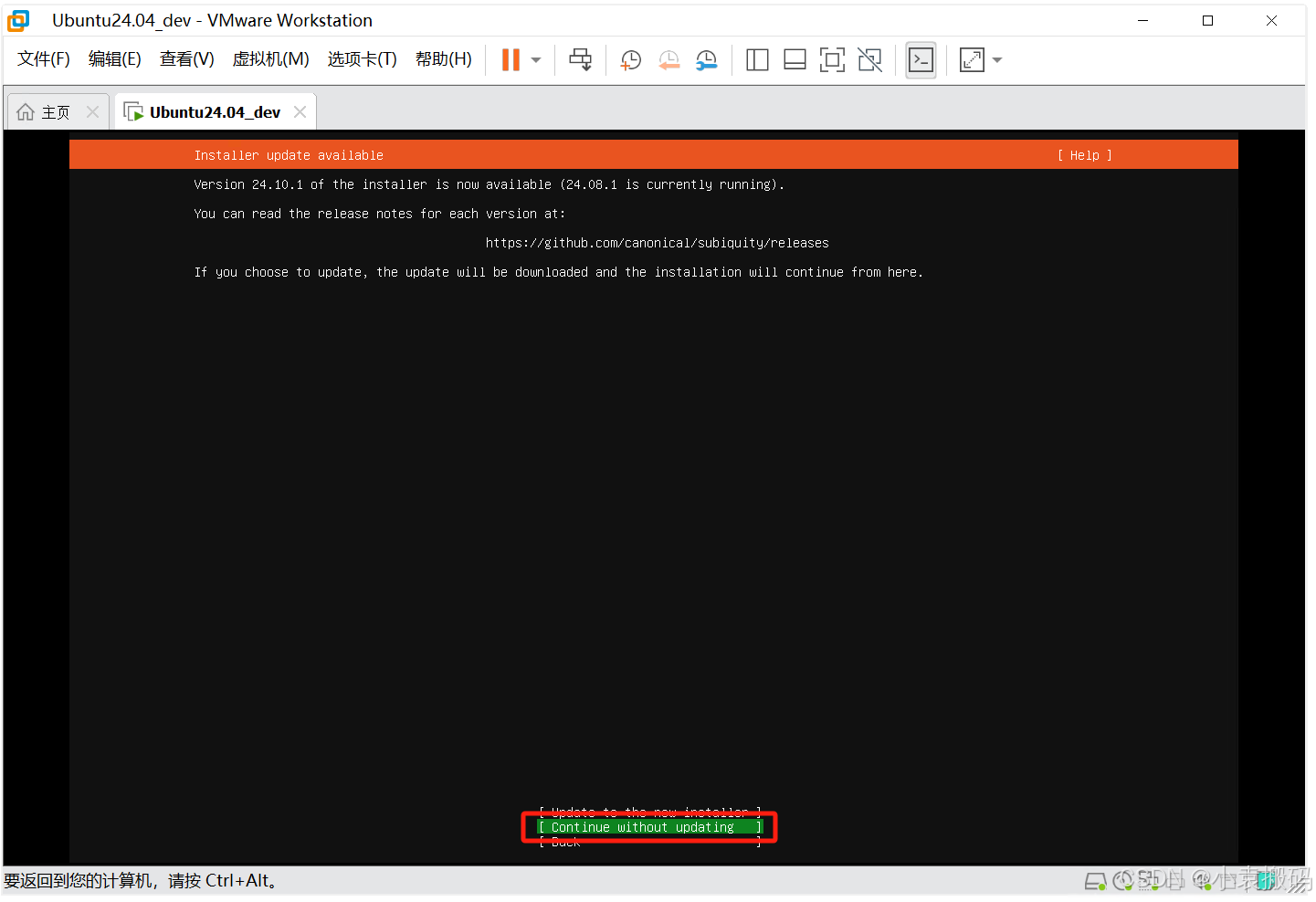
Task: Select Continue without updating
Action: point(650,827)
